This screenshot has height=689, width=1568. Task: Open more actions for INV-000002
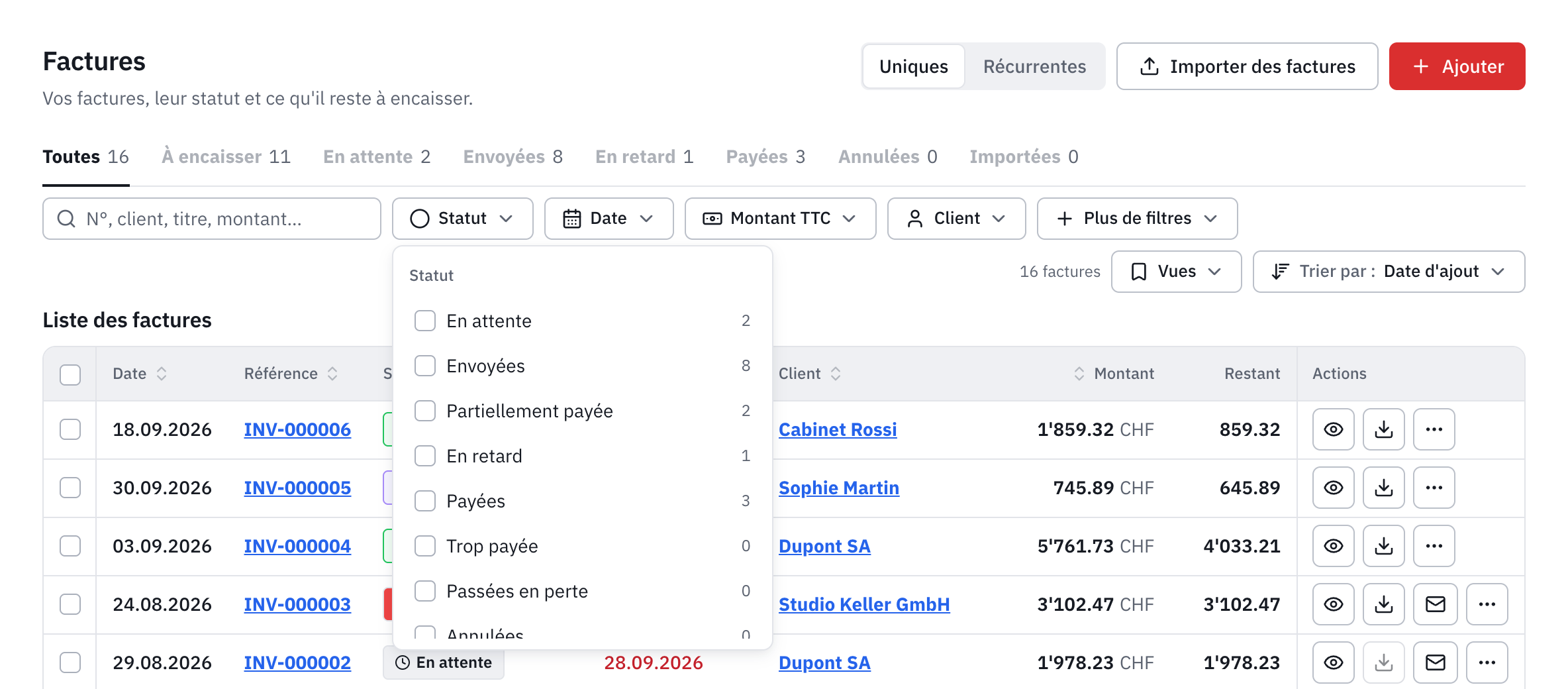[1487, 662]
